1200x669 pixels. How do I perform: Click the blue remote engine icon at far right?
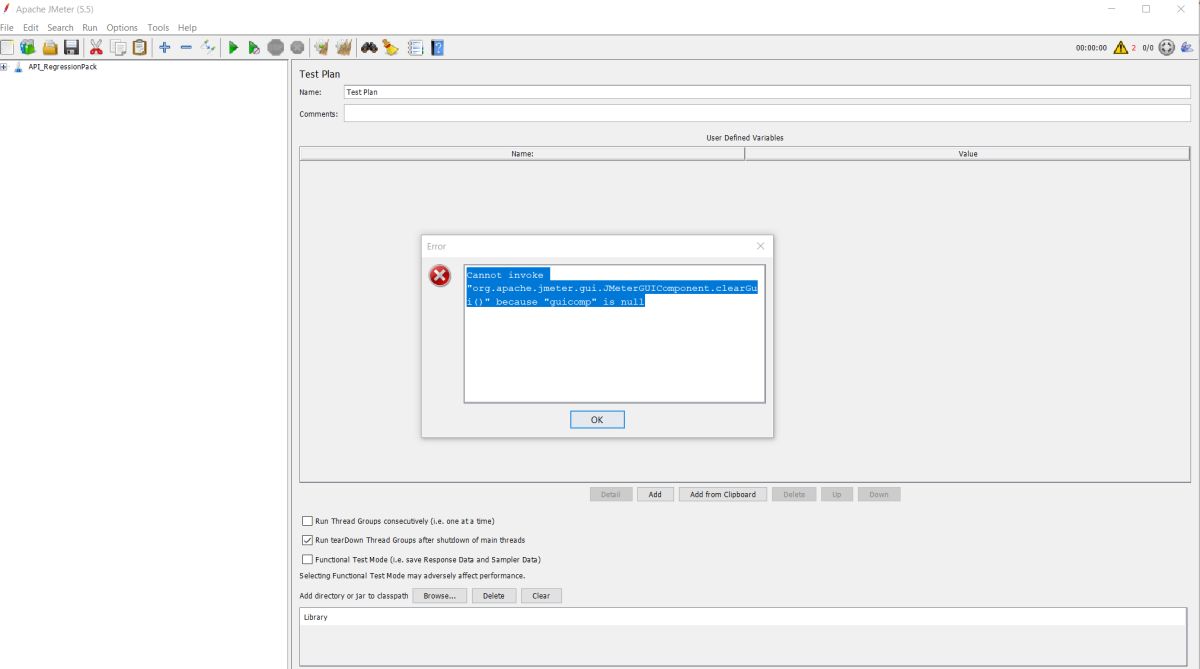[1187, 47]
